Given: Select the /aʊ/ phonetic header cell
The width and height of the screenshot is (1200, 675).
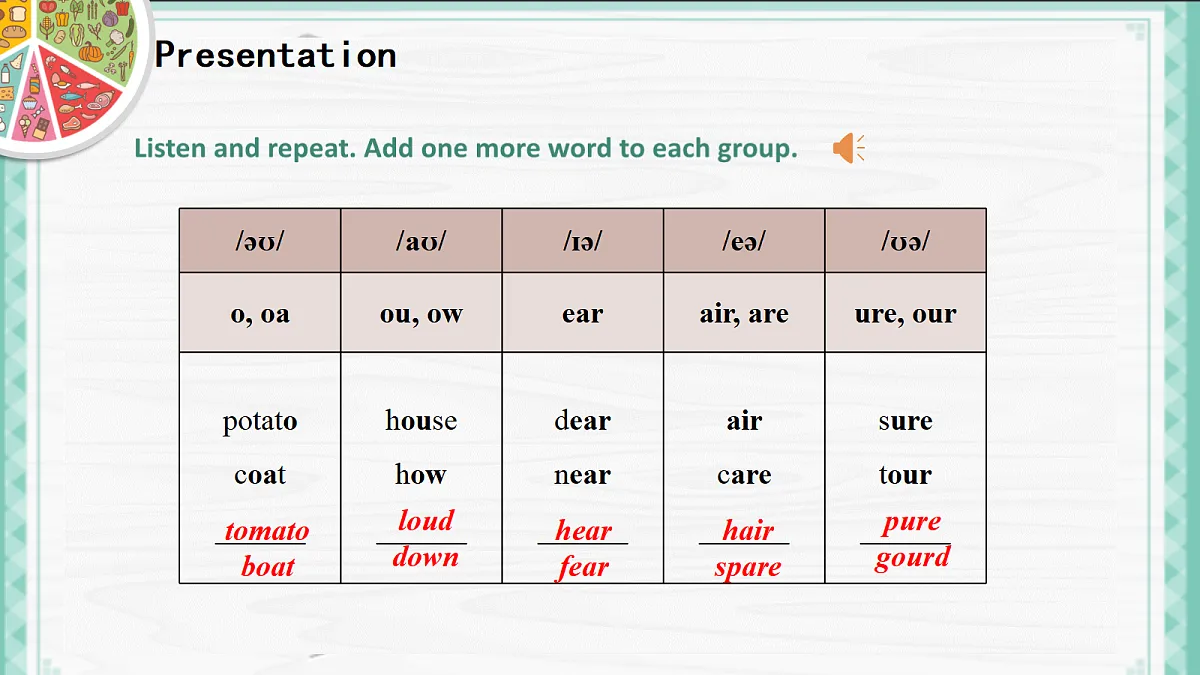Looking at the screenshot, I should point(421,241).
